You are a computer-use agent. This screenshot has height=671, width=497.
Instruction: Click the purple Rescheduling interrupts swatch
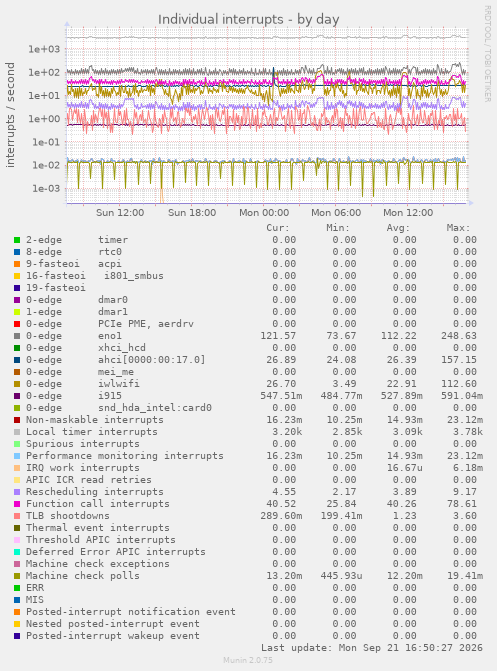(17, 492)
